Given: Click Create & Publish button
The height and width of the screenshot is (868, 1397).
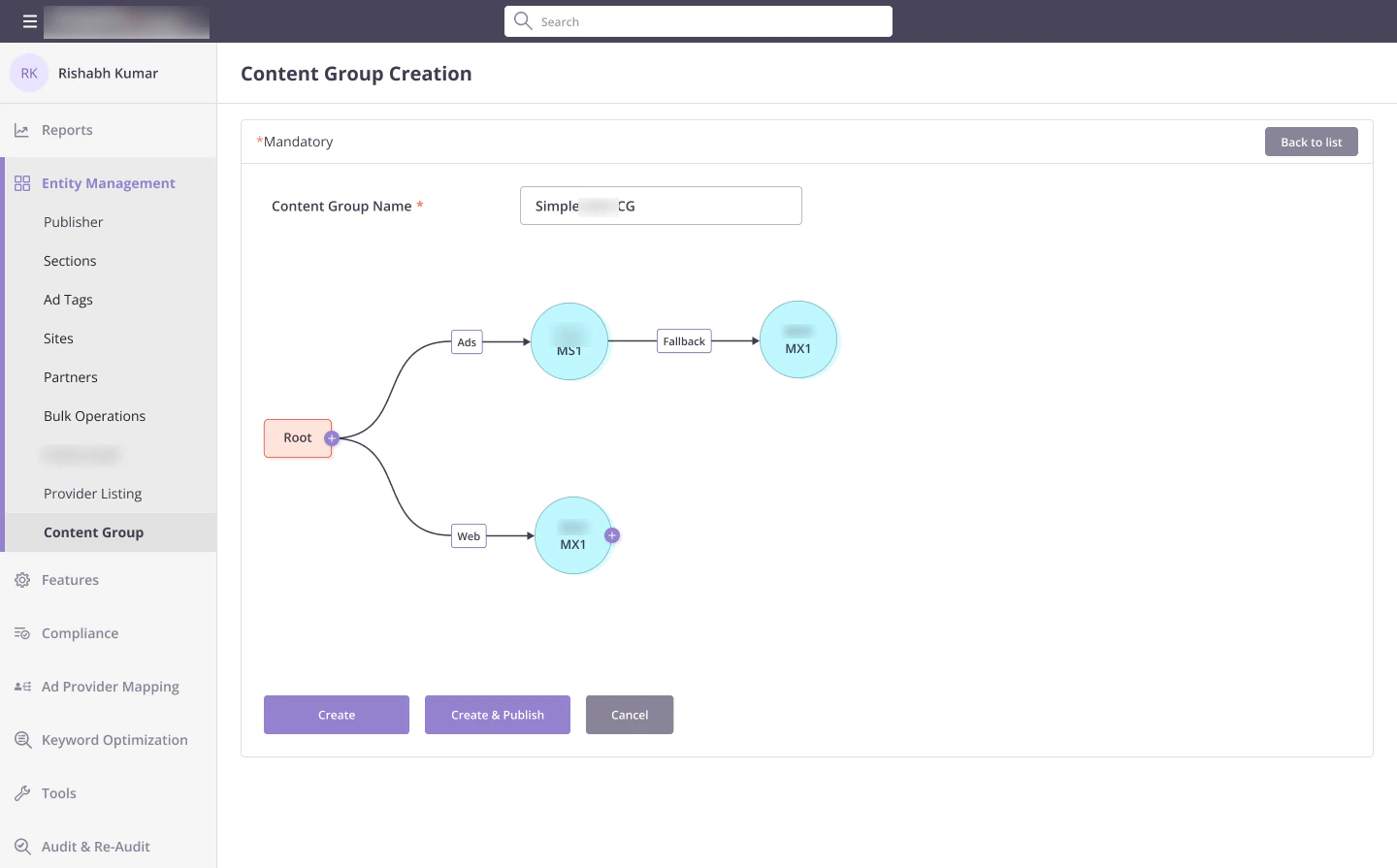Looking at the screenshot, I should coord(498,715).
